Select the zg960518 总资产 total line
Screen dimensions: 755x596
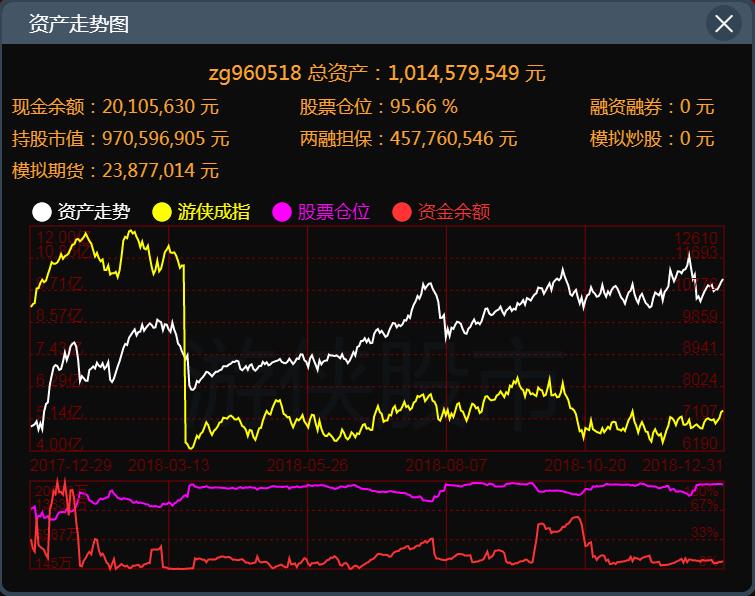[377, 73]
